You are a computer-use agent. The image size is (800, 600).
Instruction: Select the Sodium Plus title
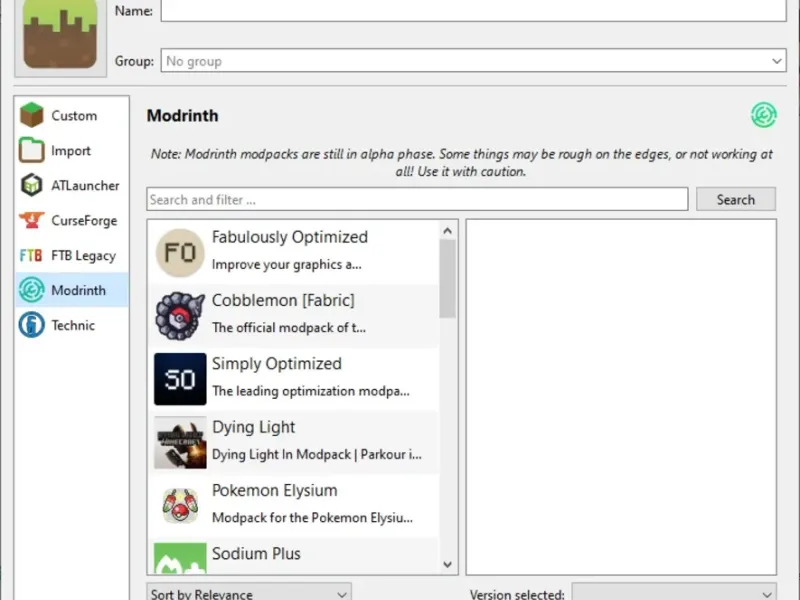[x=256, y=554]
